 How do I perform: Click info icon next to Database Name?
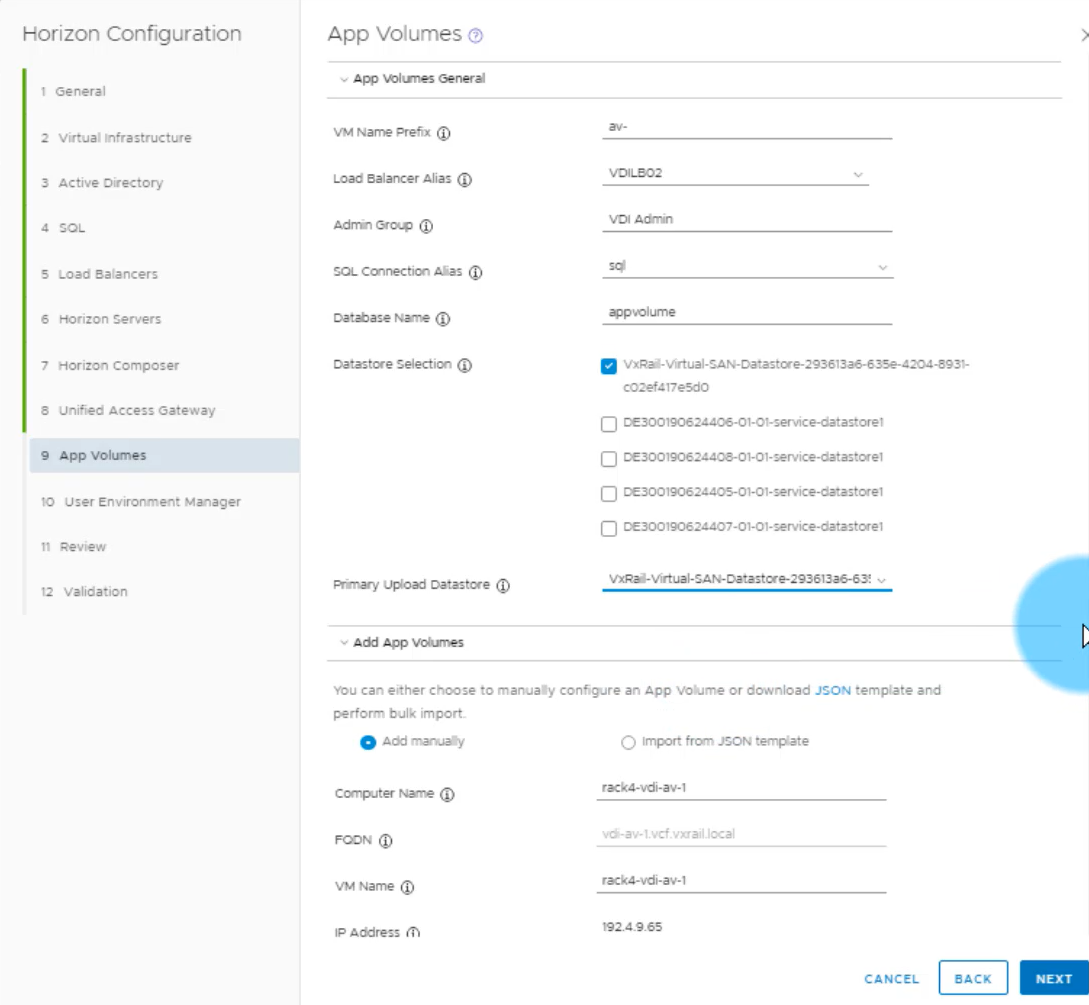pos(443,319)
